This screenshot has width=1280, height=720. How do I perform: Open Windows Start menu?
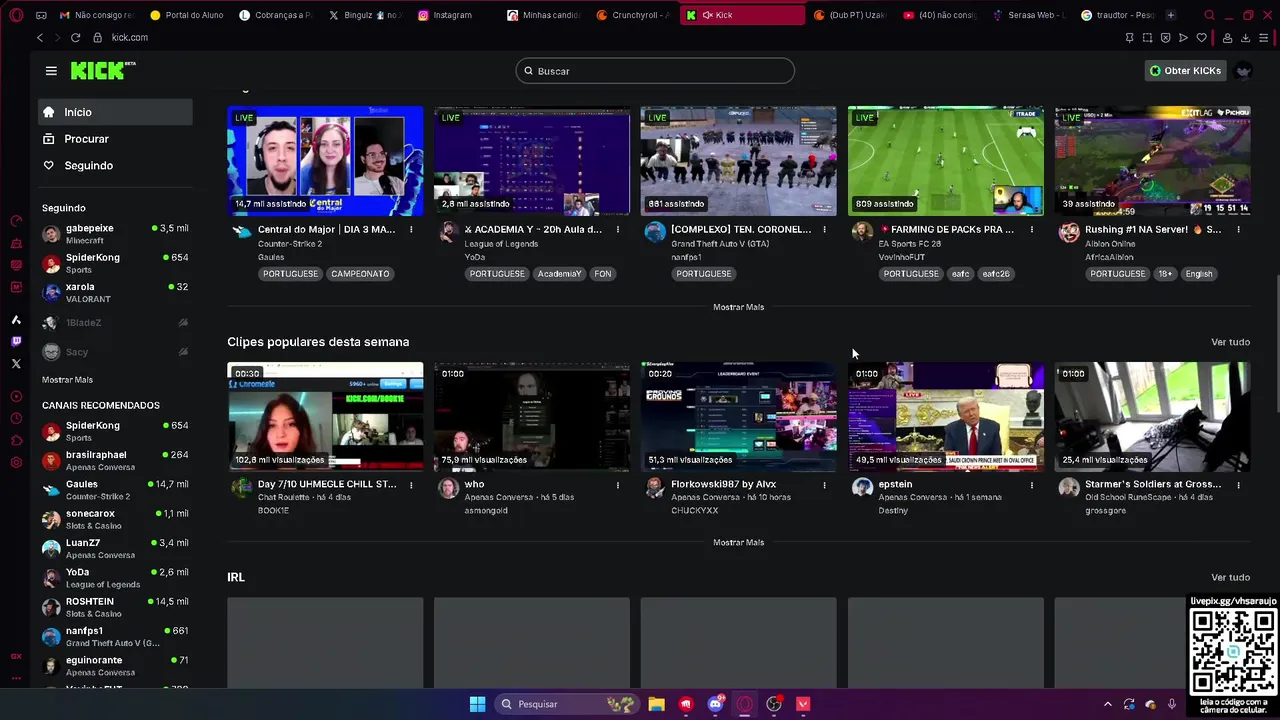tap(477, 704)
